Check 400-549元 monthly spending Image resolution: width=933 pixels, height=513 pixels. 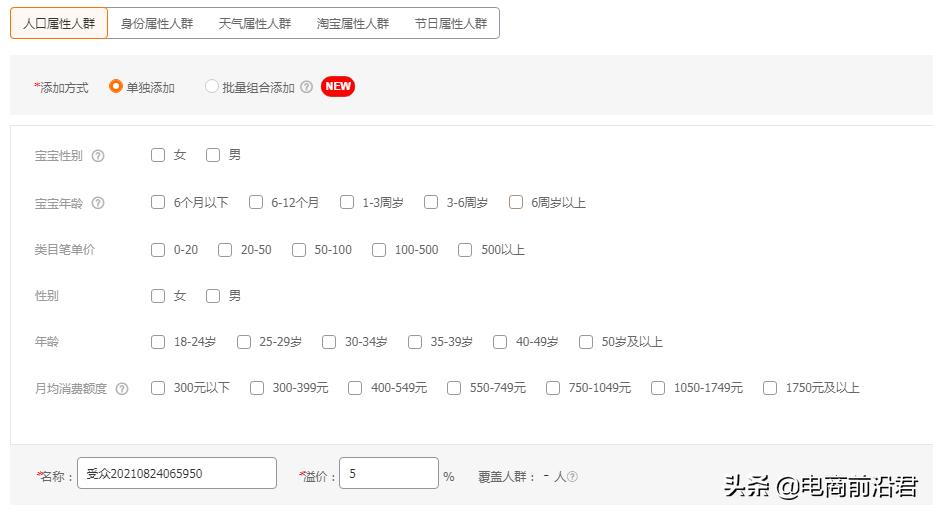pos(355,388)
